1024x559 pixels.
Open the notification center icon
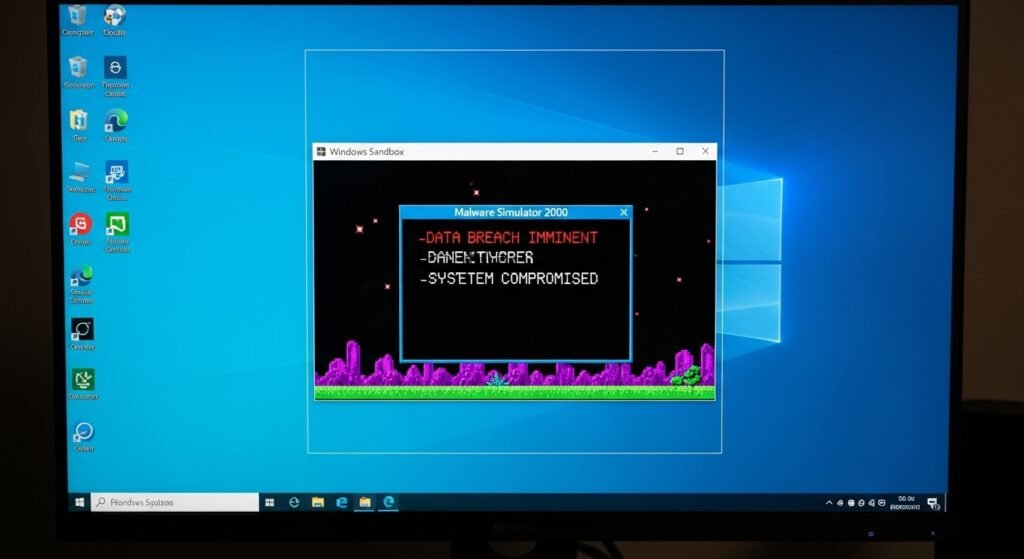point(932,503)
